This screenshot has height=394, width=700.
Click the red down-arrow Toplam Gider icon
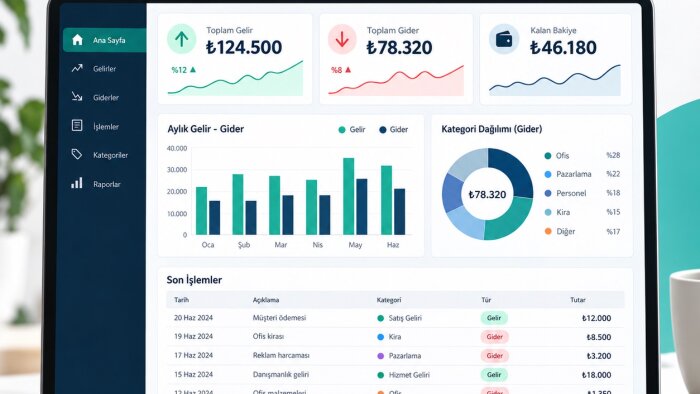(342, 39)
